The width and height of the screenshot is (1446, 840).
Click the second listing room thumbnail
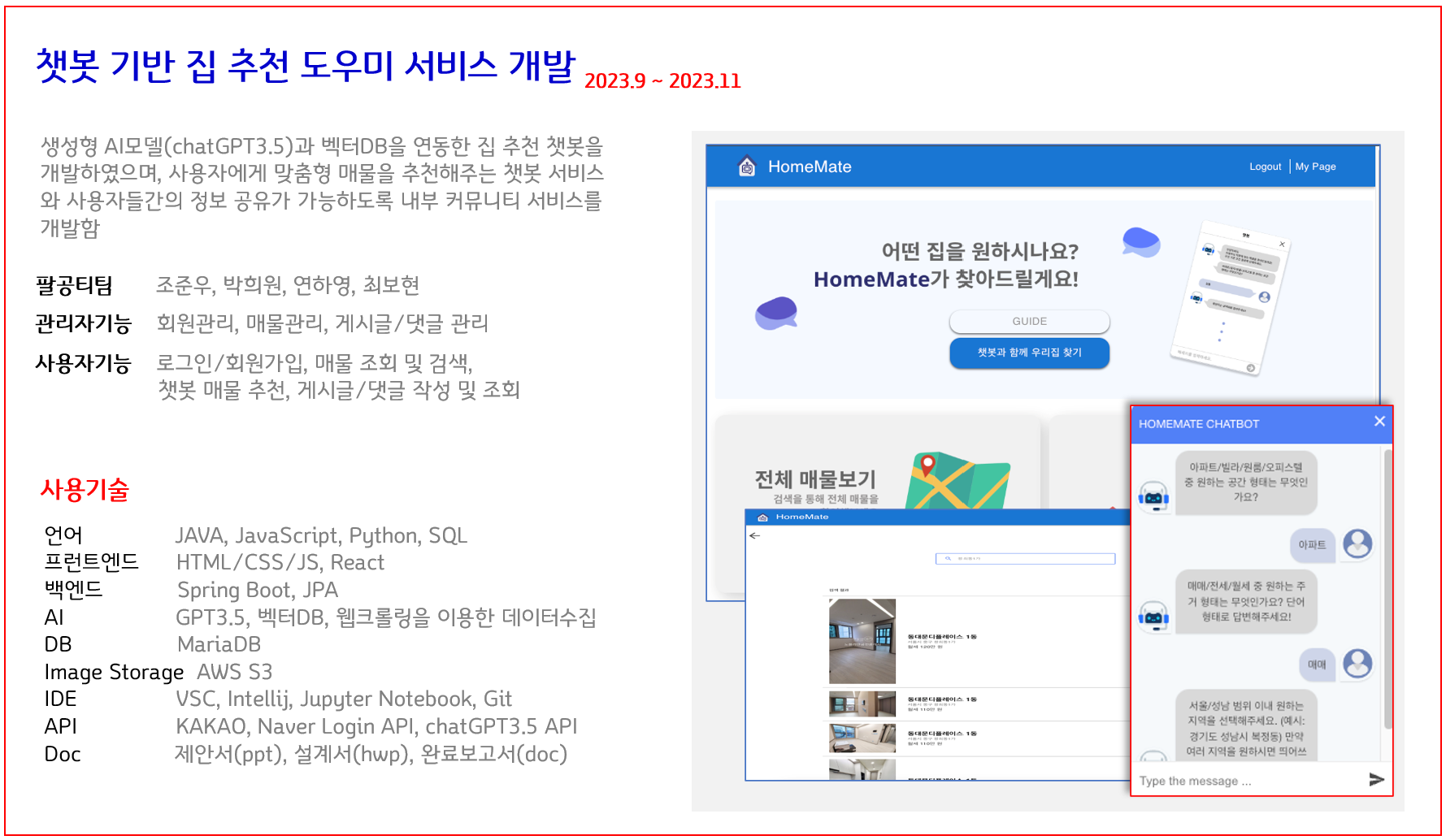862,704
